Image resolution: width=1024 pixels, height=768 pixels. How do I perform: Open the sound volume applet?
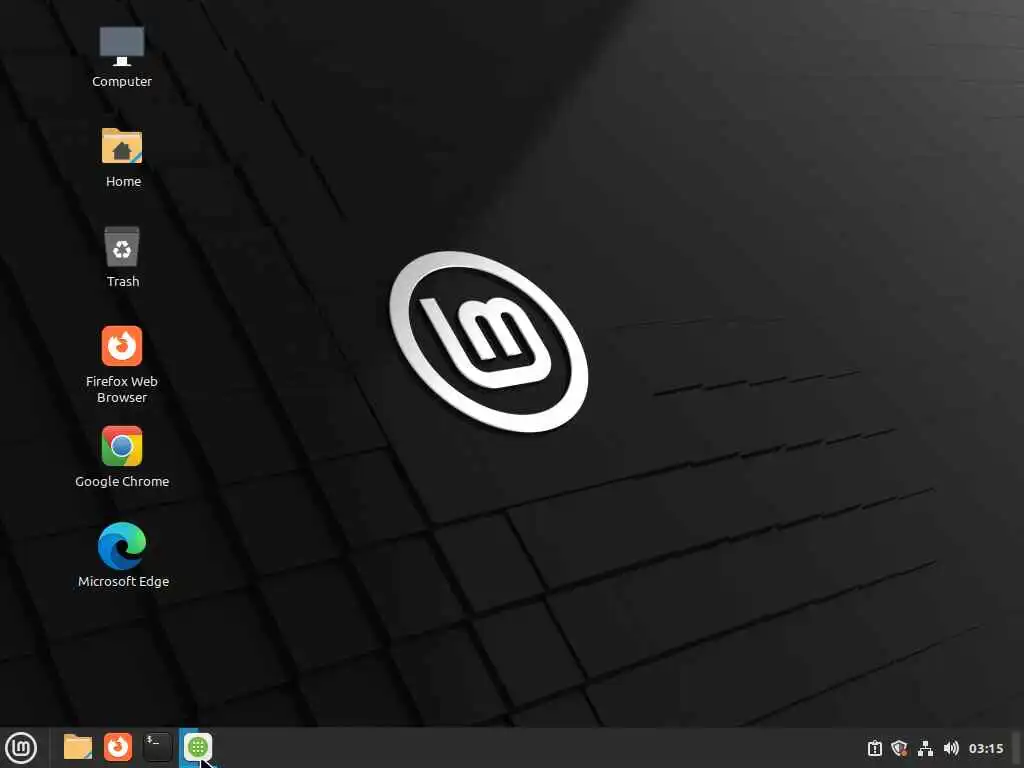(951, 748)
